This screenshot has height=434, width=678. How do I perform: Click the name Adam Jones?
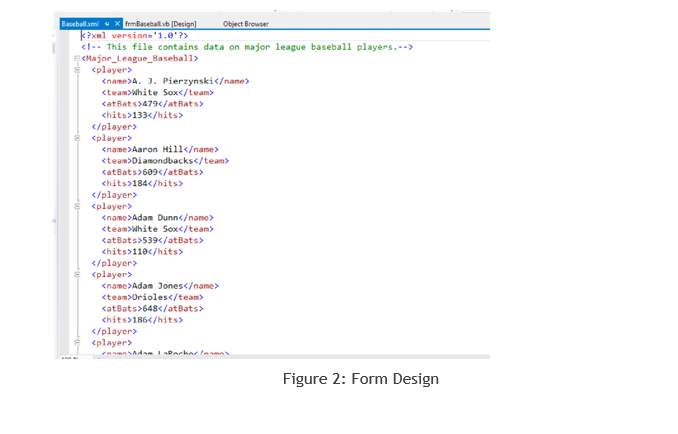point(157,286)
